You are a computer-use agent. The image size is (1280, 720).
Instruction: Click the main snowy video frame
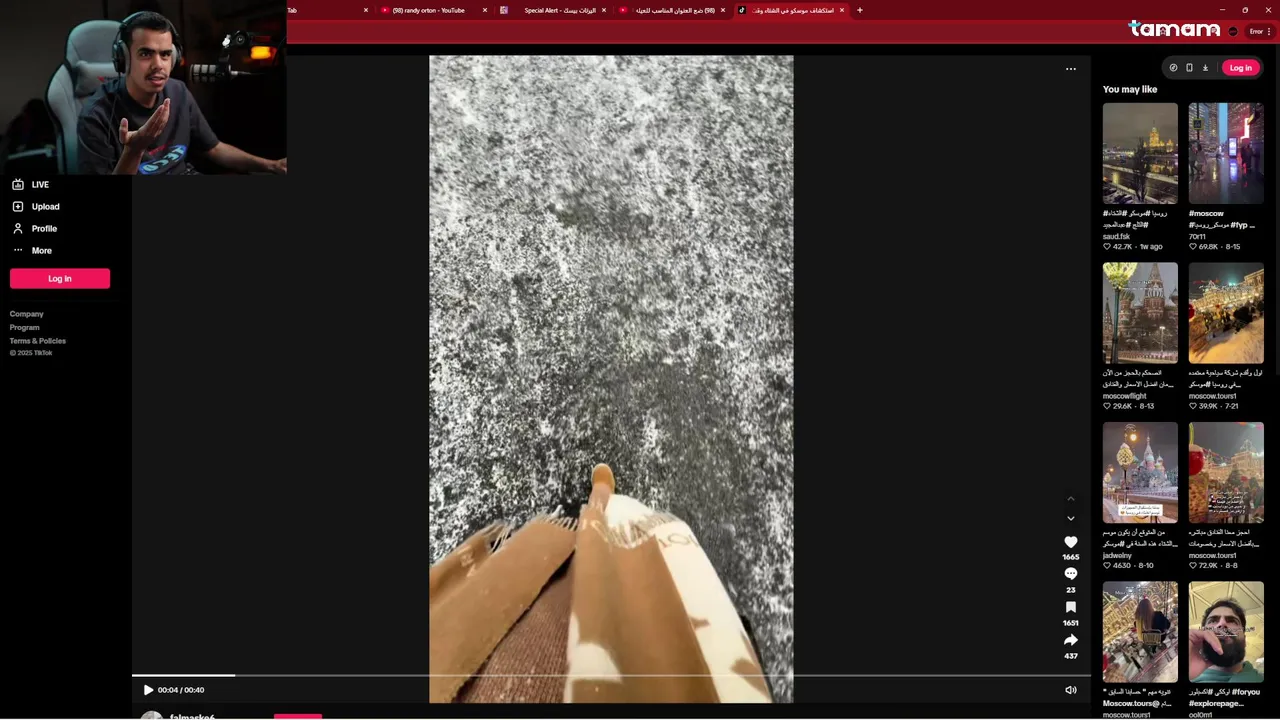click(611, 379)
